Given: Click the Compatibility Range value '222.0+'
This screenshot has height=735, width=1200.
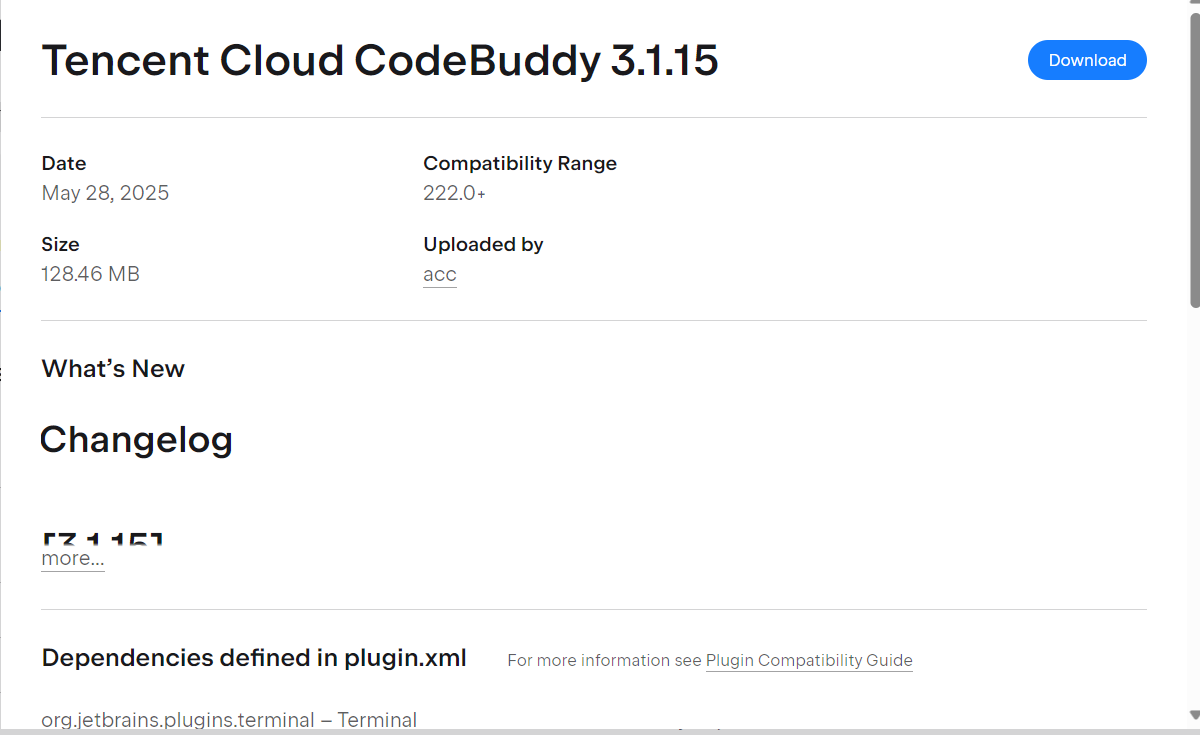Looking at the screenshot, I should 454,192.
